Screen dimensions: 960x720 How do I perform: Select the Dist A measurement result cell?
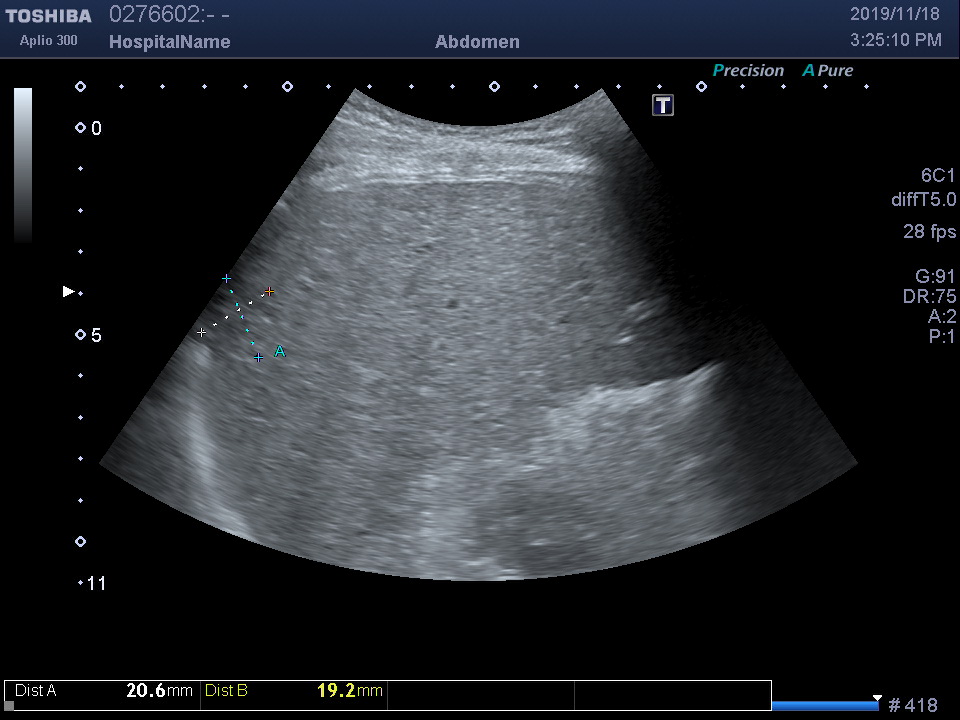pyautogui.click(x=103, y=691)
